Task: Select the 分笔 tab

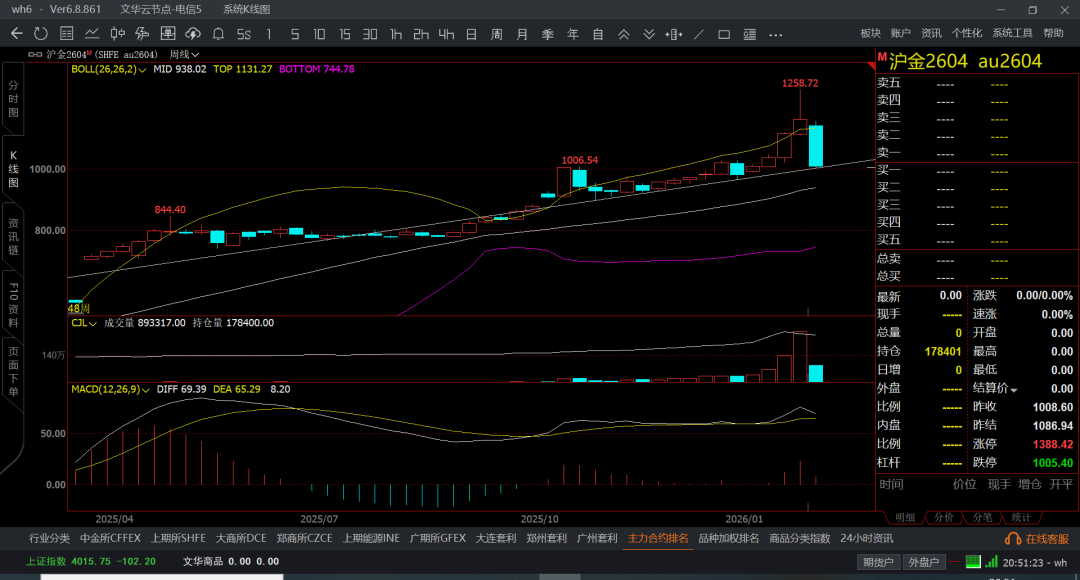Action: point(982,517)
